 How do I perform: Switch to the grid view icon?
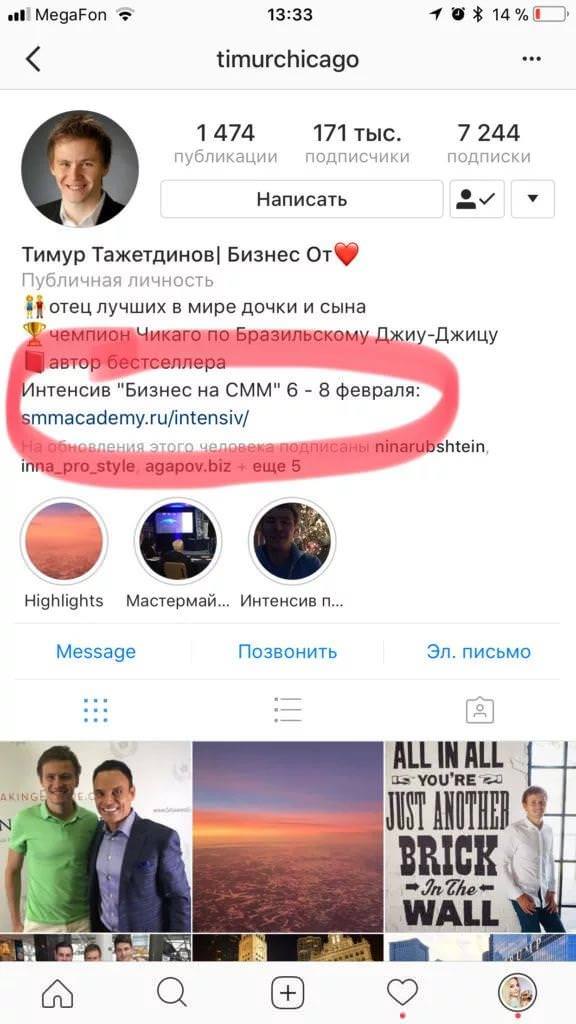[x=96, y=710]
